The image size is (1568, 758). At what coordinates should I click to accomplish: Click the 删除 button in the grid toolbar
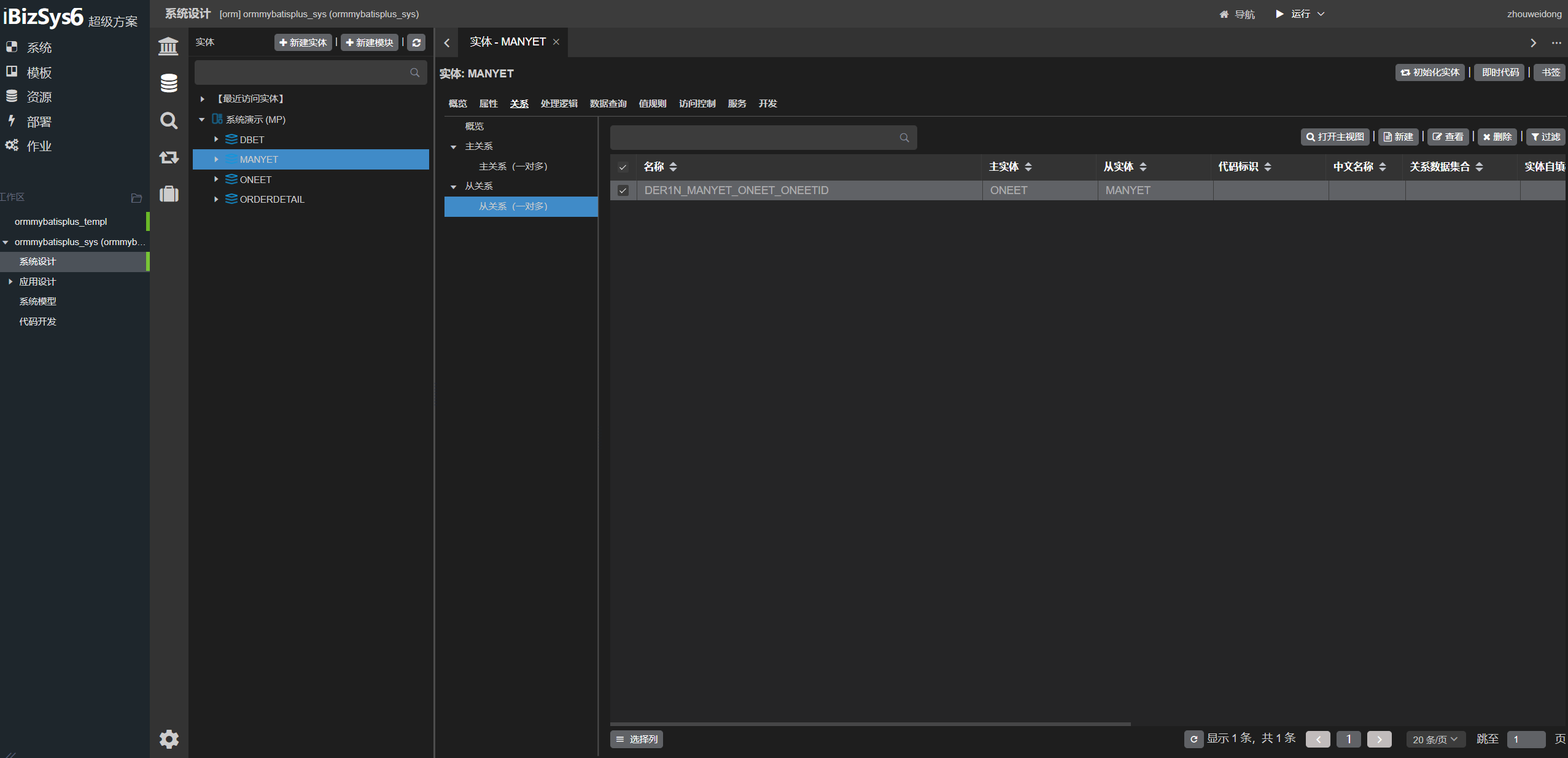click(1497, 137)
